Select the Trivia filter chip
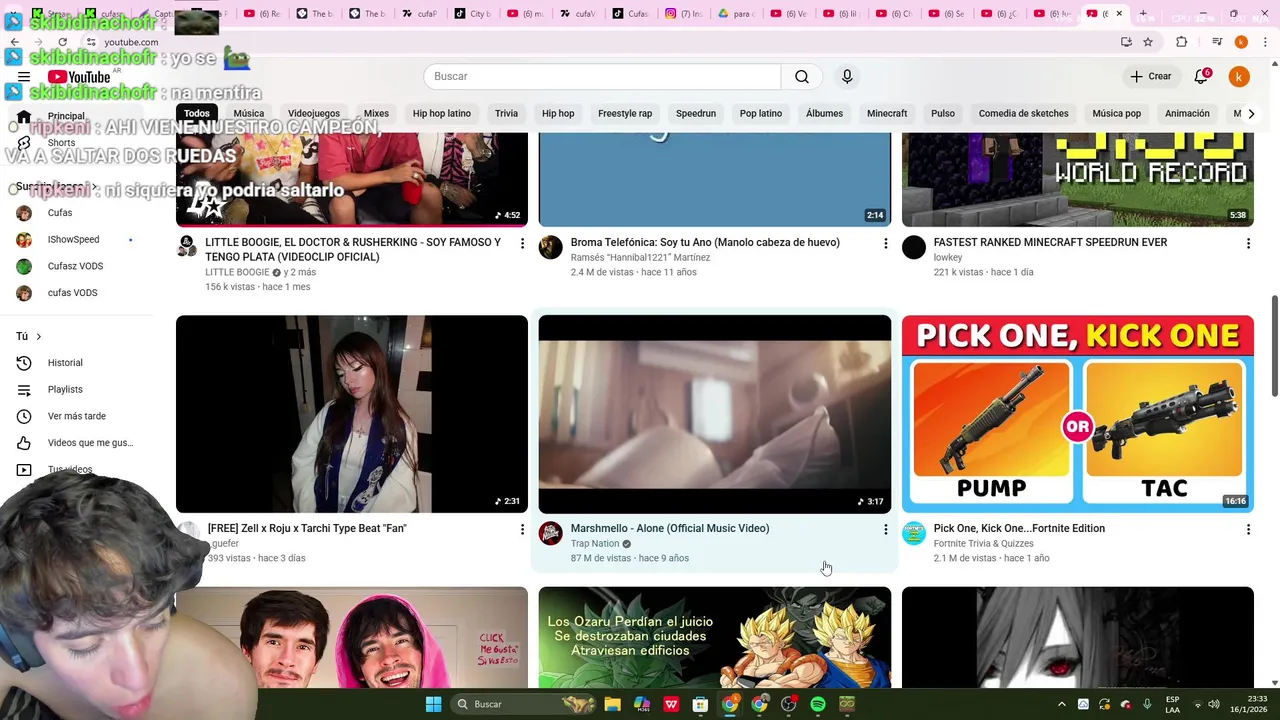This screenshot has width=1280, height=720. [506, 114]
